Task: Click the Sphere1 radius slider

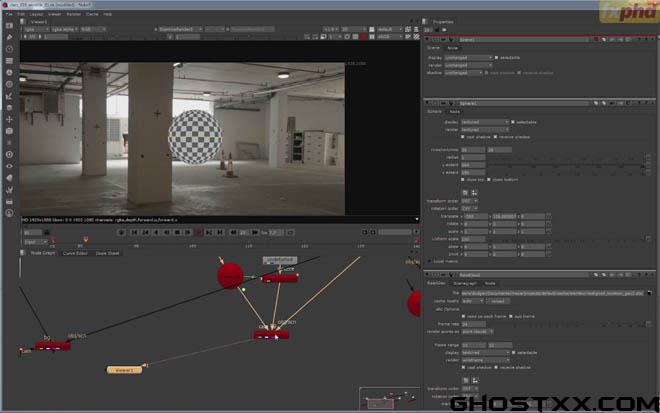Action: pos(565,157)
